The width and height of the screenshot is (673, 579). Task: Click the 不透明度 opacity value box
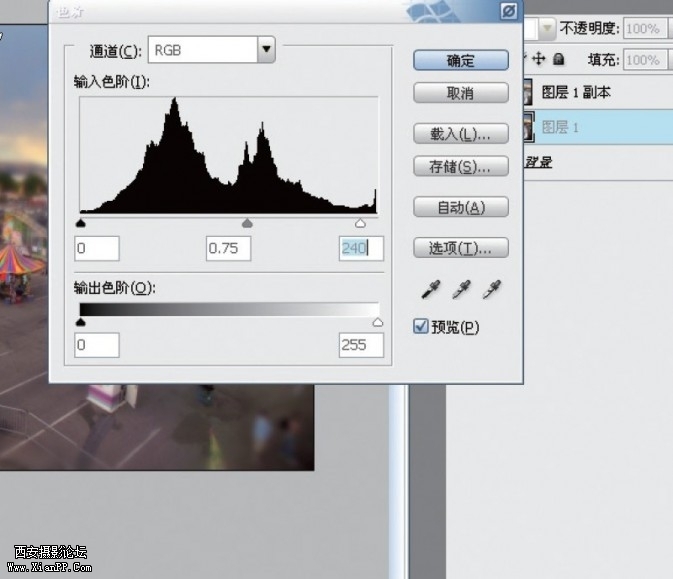[642, 29]
